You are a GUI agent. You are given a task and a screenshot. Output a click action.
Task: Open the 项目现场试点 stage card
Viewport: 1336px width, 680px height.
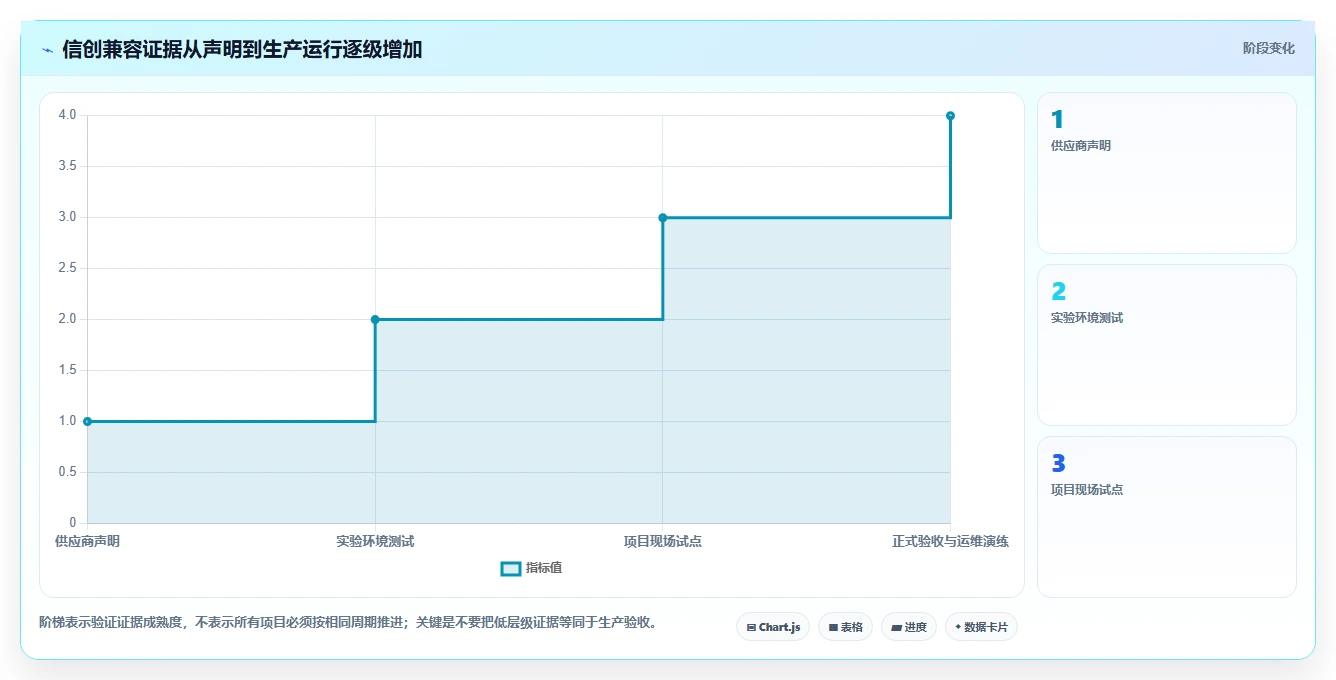click(x=1166, y=517)
